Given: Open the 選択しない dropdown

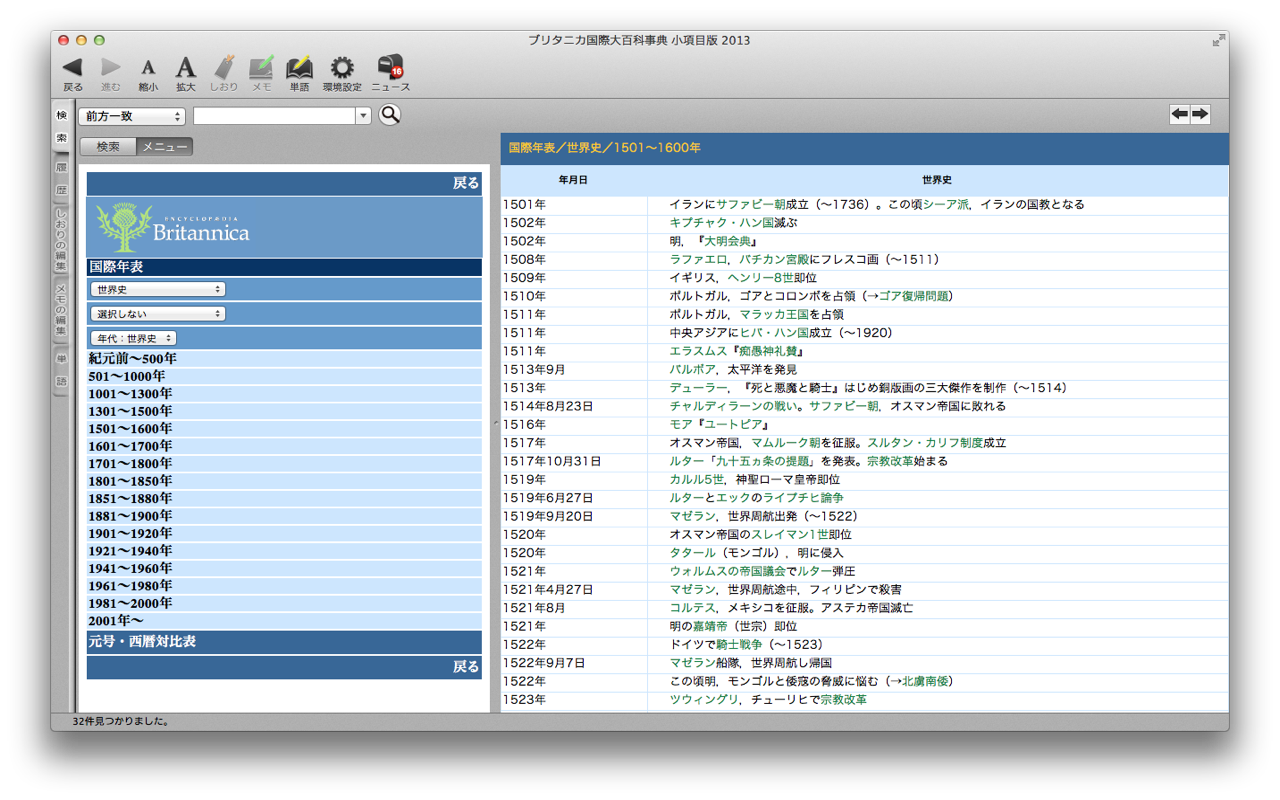Looking at the screenshot, I should tap(157, 314).
